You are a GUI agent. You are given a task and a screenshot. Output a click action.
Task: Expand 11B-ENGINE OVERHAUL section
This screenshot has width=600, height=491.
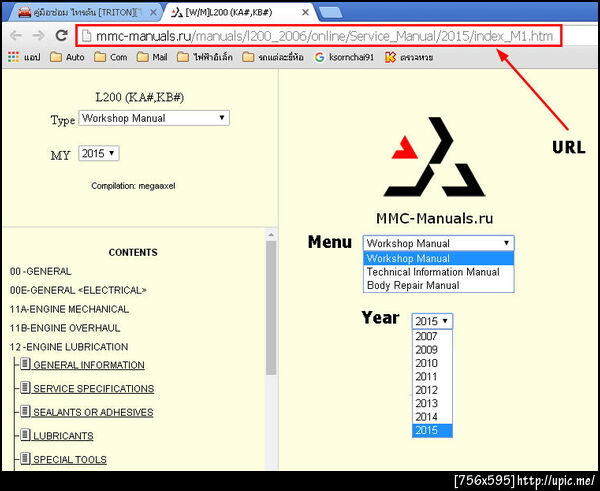coord(65,328)
